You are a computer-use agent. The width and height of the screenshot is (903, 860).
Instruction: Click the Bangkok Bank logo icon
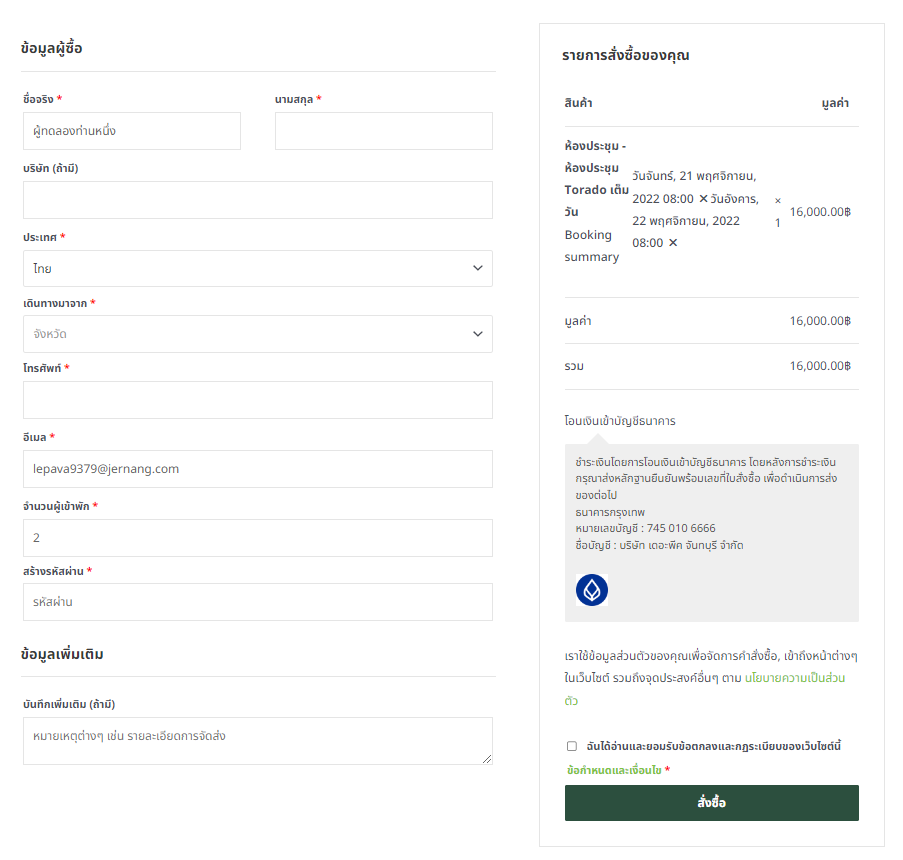[x=592, y=590]
